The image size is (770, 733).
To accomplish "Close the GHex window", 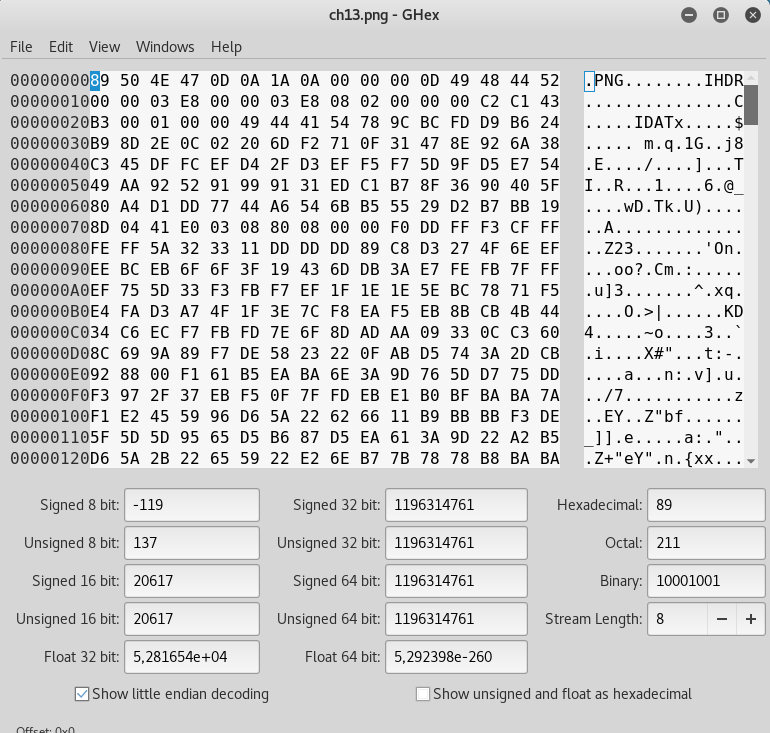I will pos(750,15).
